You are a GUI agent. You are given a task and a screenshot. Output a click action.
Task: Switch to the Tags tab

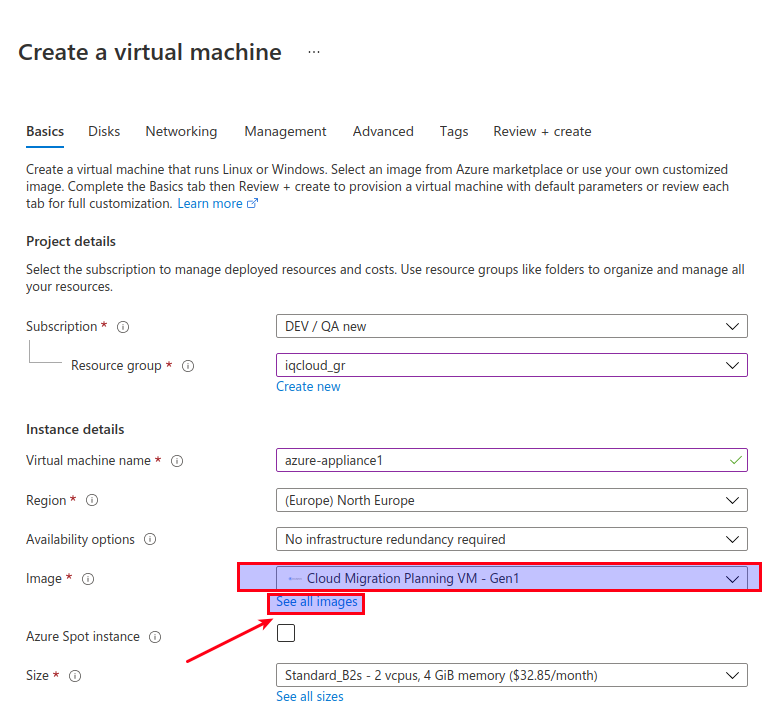click(454, 132)
